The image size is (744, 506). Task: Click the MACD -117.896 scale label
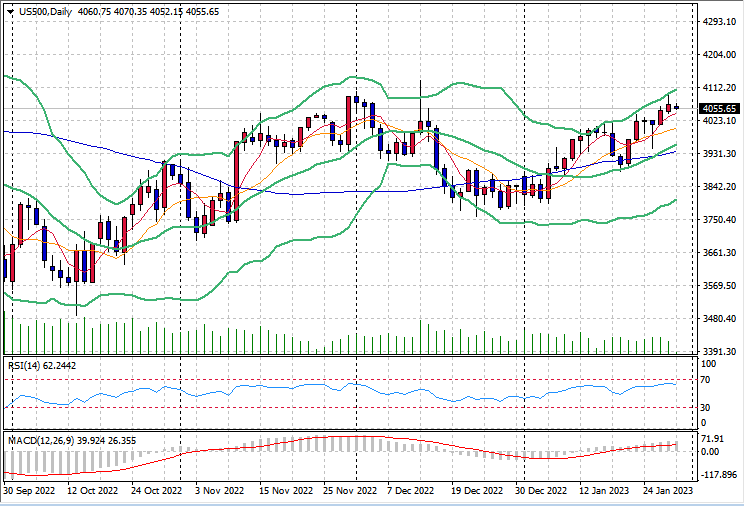[x=717, y=476]
